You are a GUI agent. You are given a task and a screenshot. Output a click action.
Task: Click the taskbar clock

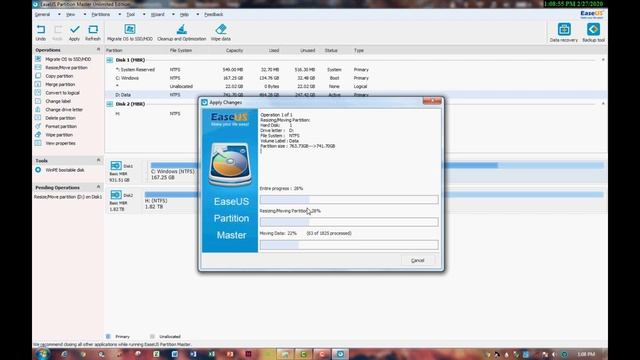click(586, 354)
